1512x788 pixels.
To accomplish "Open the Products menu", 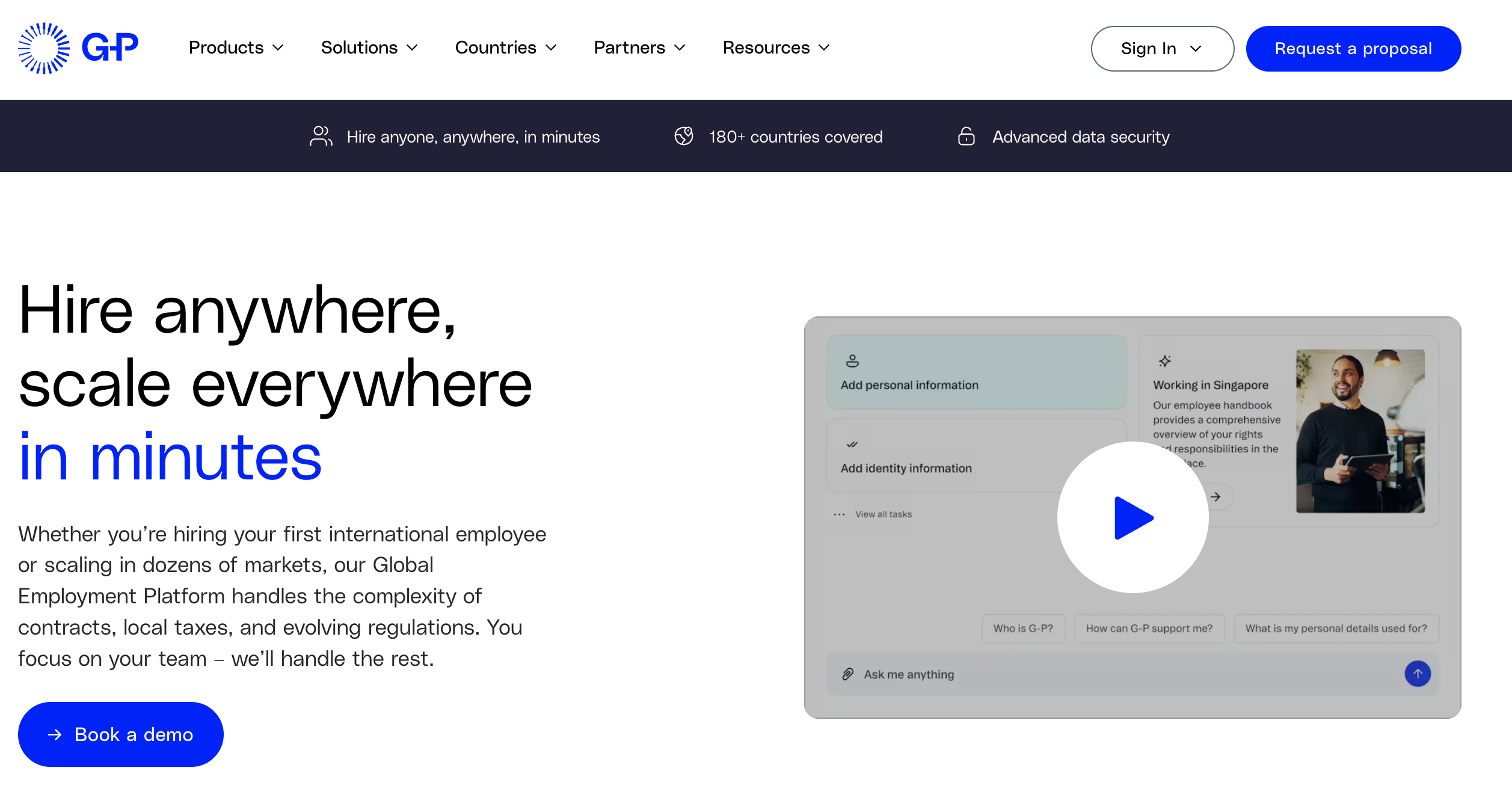I will (x=236, y=48).
